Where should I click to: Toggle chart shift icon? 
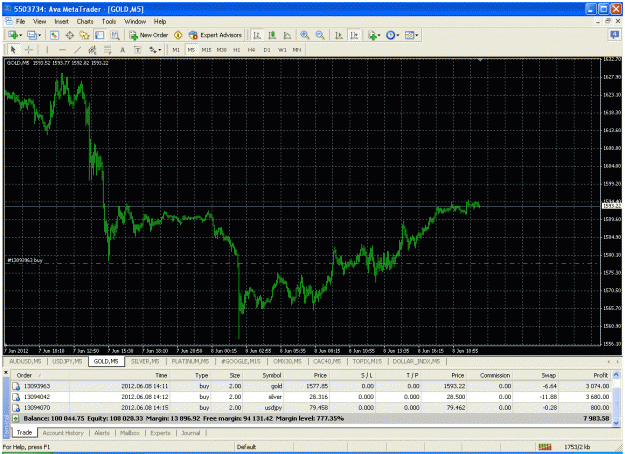point(354,35)
